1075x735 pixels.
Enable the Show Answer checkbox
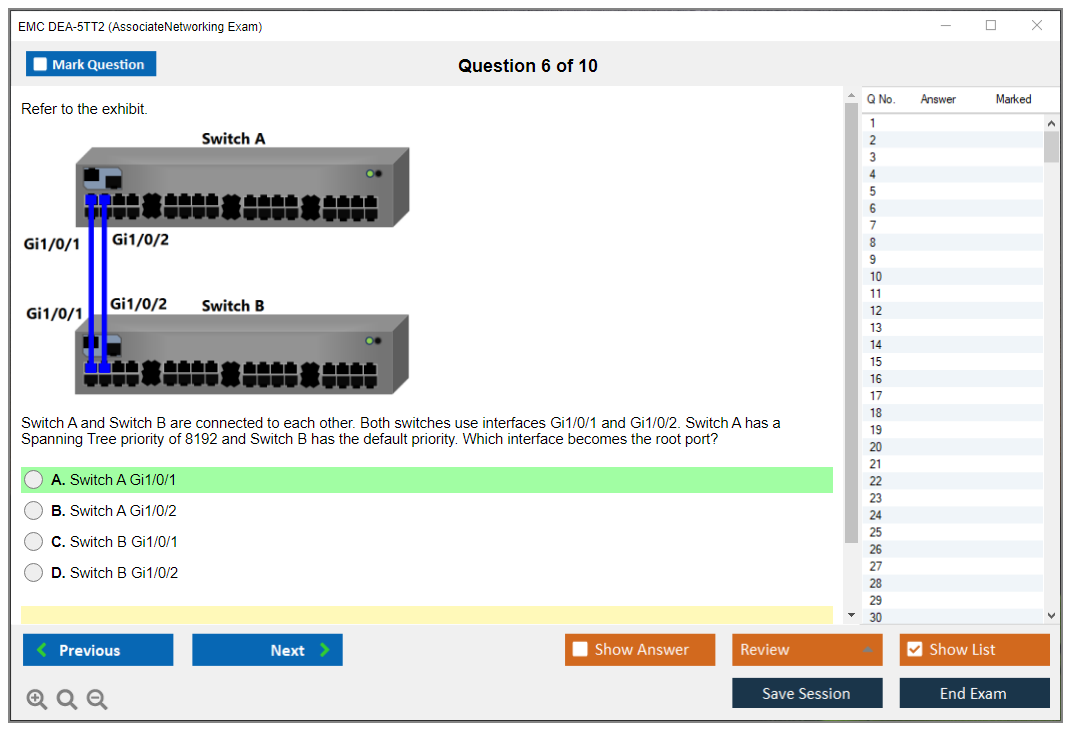(x=581, y=650)
